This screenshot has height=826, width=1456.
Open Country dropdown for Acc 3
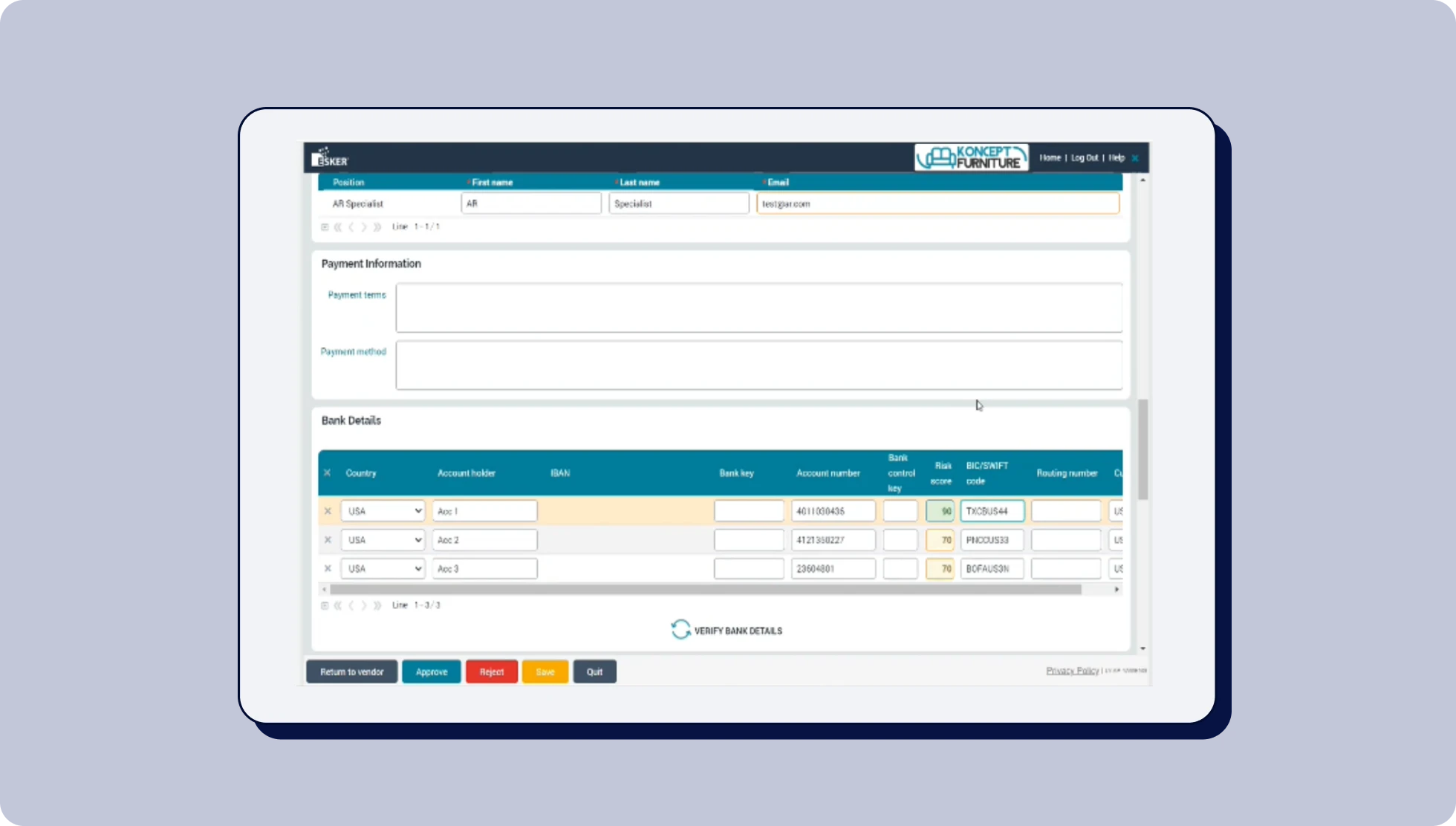[x=383, y=568]
